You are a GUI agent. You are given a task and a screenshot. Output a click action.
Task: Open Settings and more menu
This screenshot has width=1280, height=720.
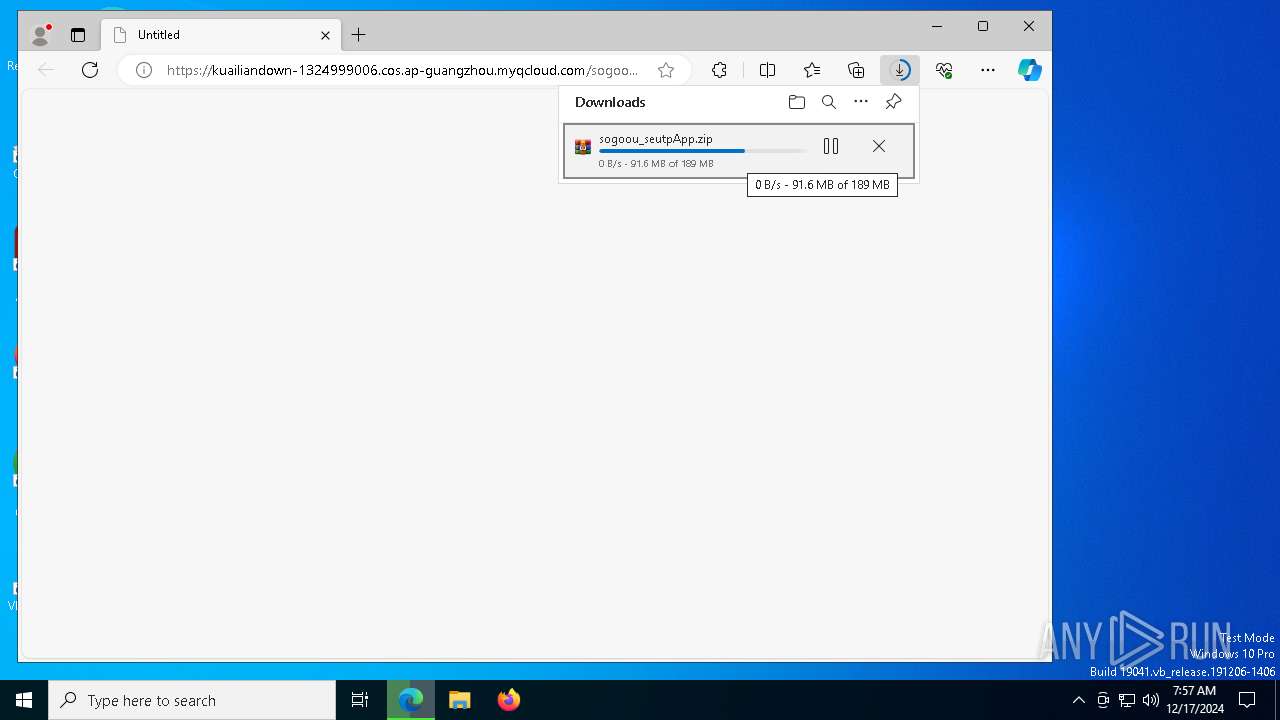pos(988,70)
